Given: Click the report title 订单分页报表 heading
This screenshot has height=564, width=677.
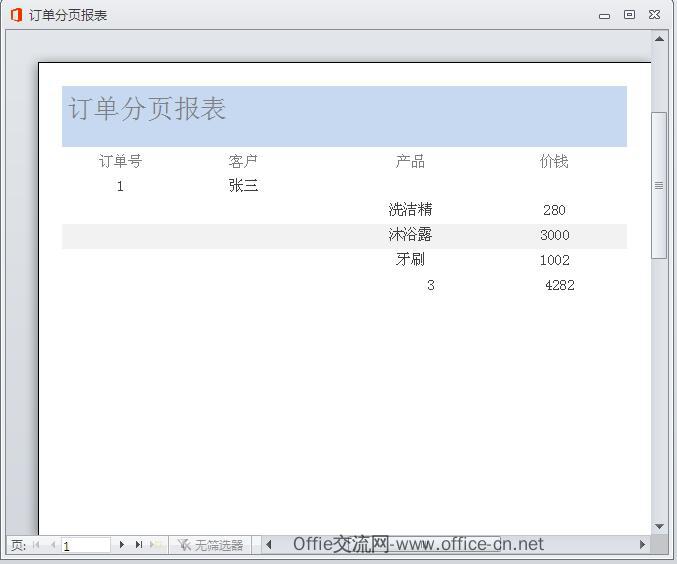Looking at the screenshot, I should (147, 108).
